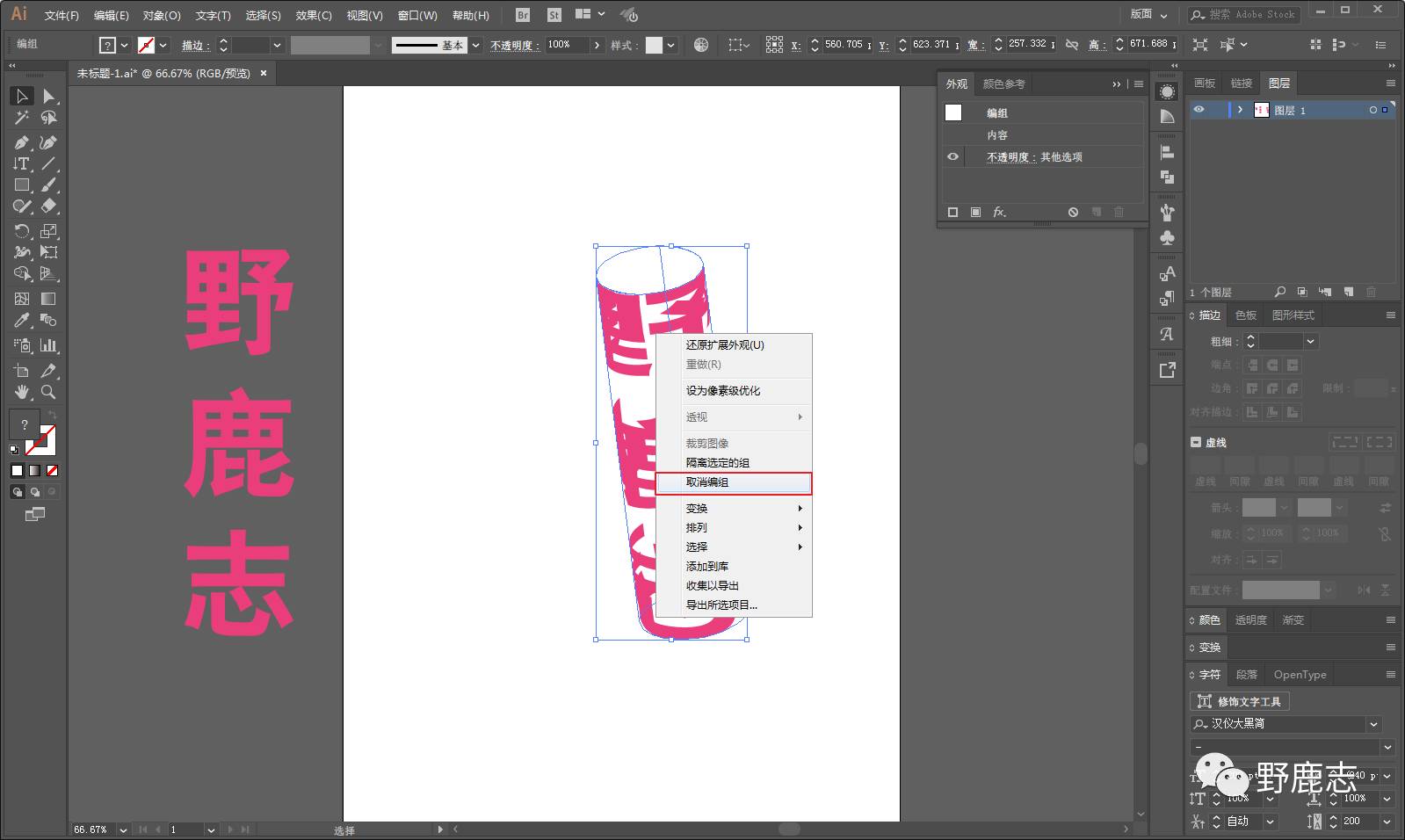The width and height of the screenshot is (1405, 840).
Task: Open the Symbols panel club icon
Action: [1167, 238]
